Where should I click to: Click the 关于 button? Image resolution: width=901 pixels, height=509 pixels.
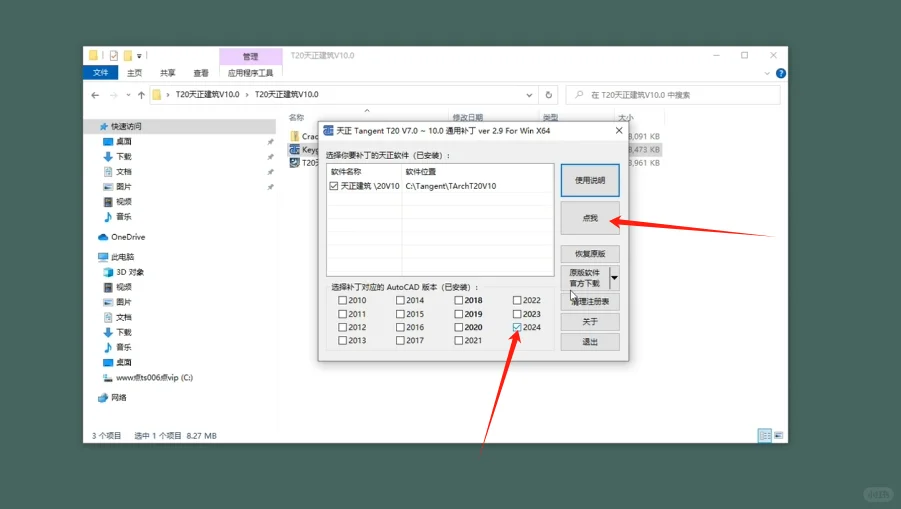(x=590, y=322)
